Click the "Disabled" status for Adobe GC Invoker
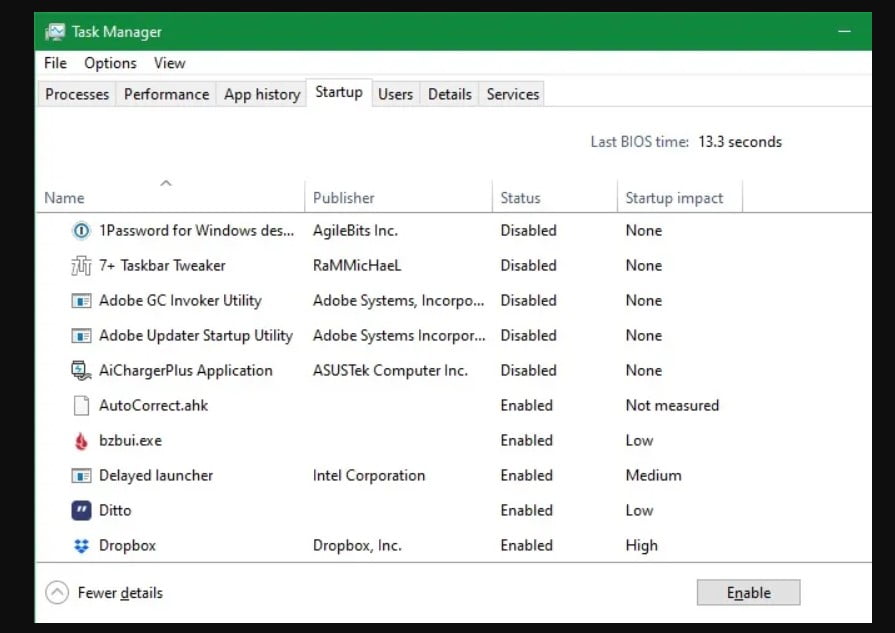The width and height of the screenshot is (895, 633). [529, 301]
